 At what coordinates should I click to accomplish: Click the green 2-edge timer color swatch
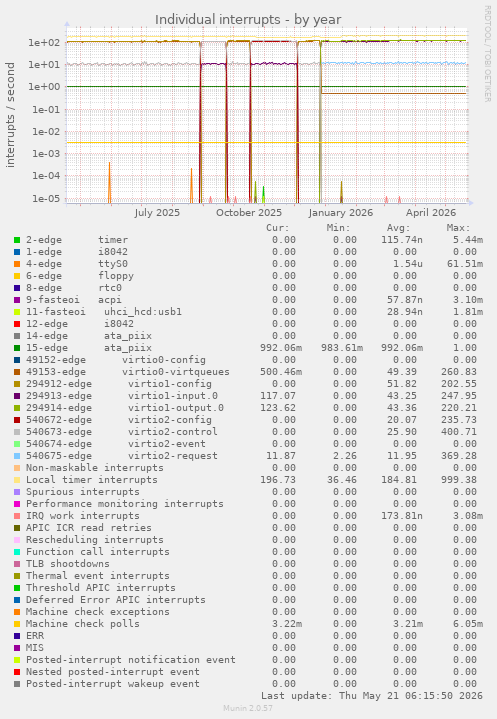coord(17,240)
